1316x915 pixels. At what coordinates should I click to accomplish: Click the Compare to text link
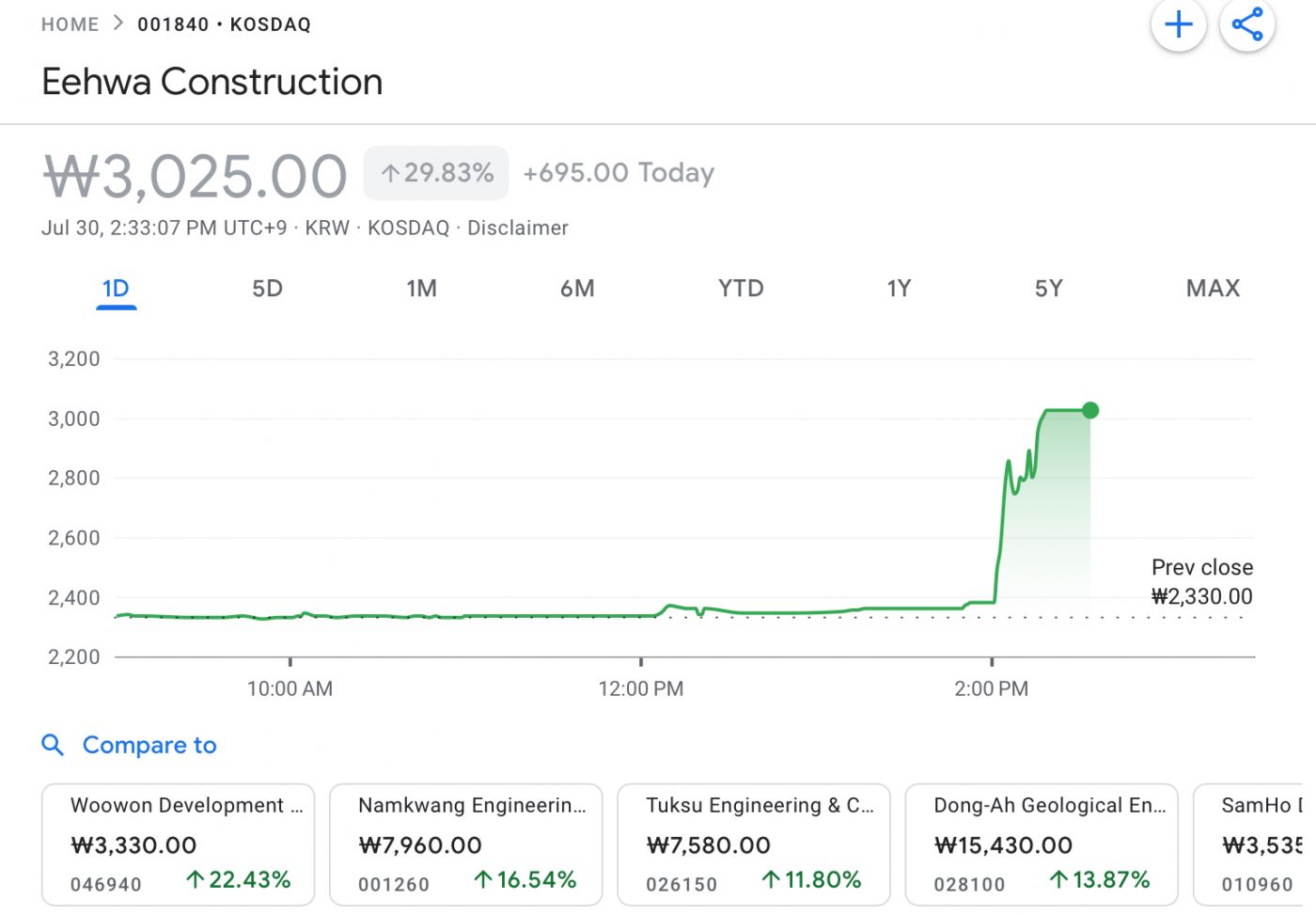pos(149,745)
